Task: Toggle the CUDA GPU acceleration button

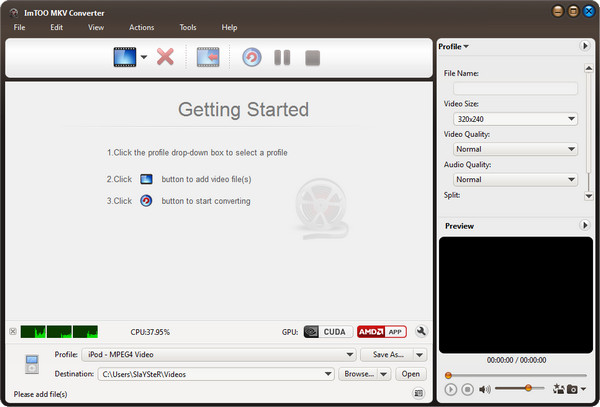Action: click(x=326, y=332)
